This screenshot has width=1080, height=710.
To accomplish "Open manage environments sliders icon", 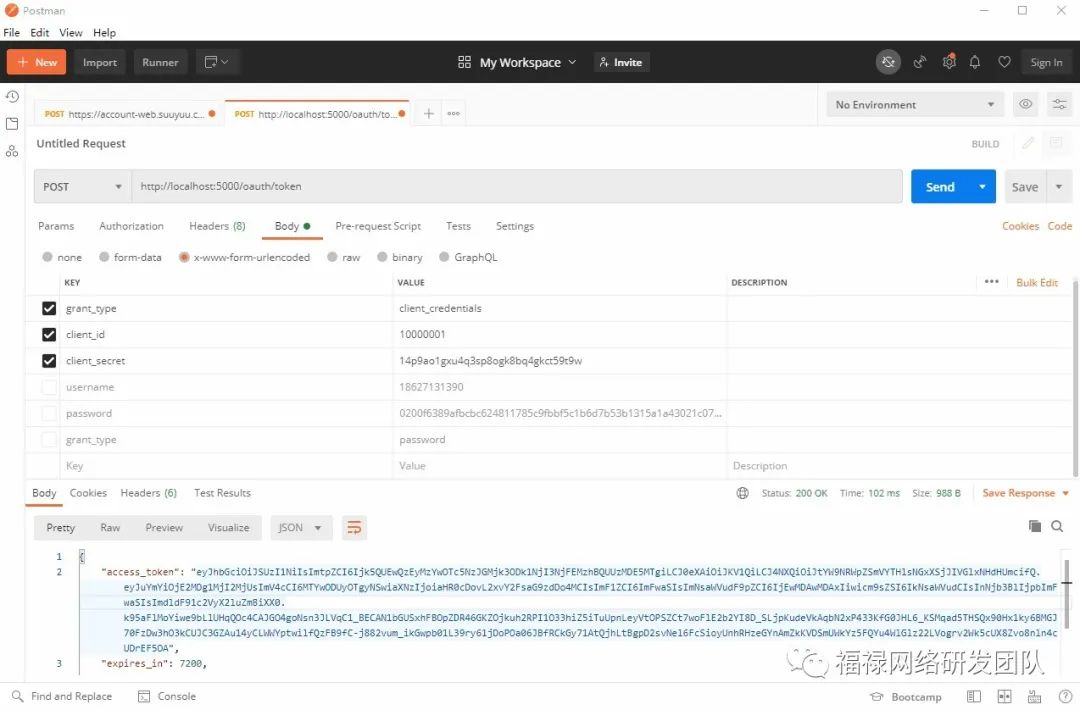I will [x=1059, y=105].
